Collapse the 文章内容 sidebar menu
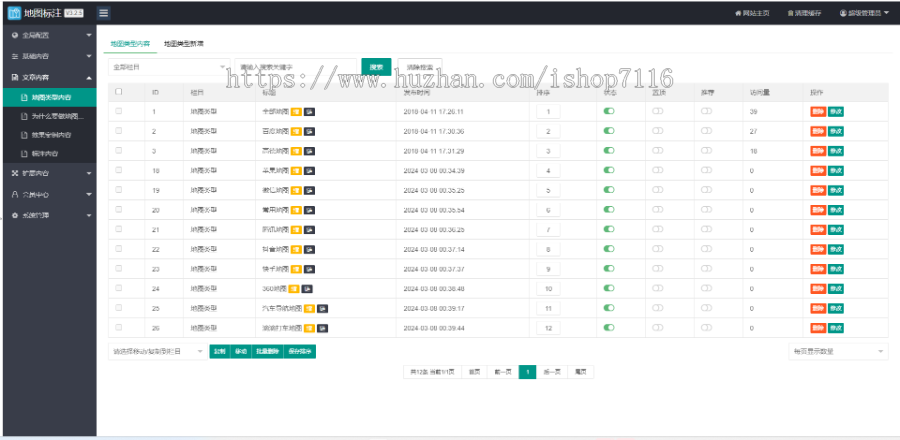The width and height of the screenshot is (900, 440). tap(48, 77)
